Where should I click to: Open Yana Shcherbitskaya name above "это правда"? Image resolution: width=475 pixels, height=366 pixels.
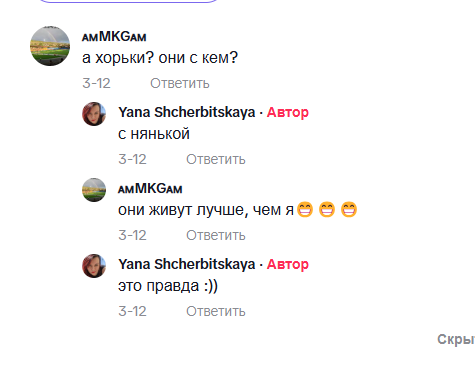(187, 264)
